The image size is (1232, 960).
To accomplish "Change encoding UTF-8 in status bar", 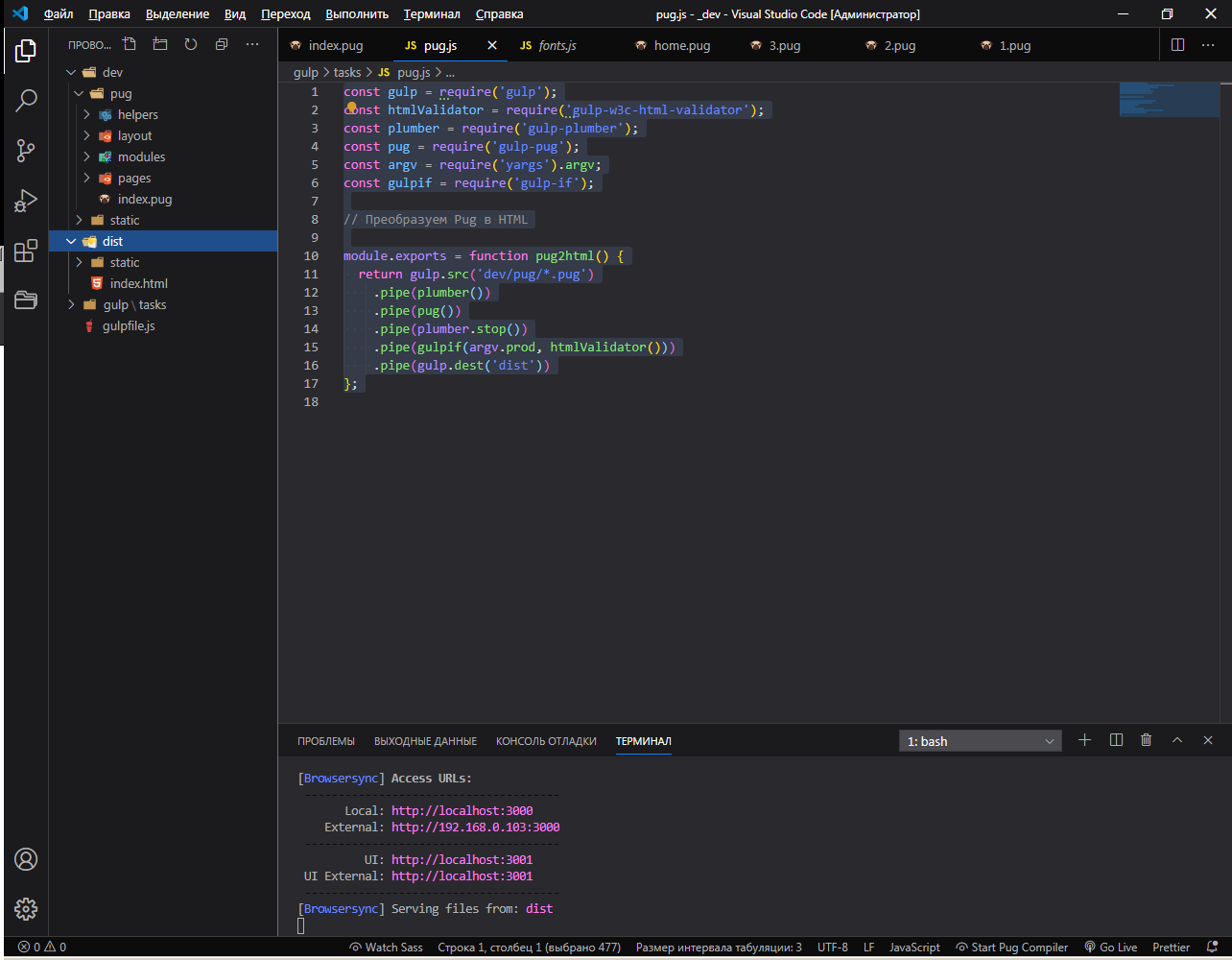I will 833,948.
